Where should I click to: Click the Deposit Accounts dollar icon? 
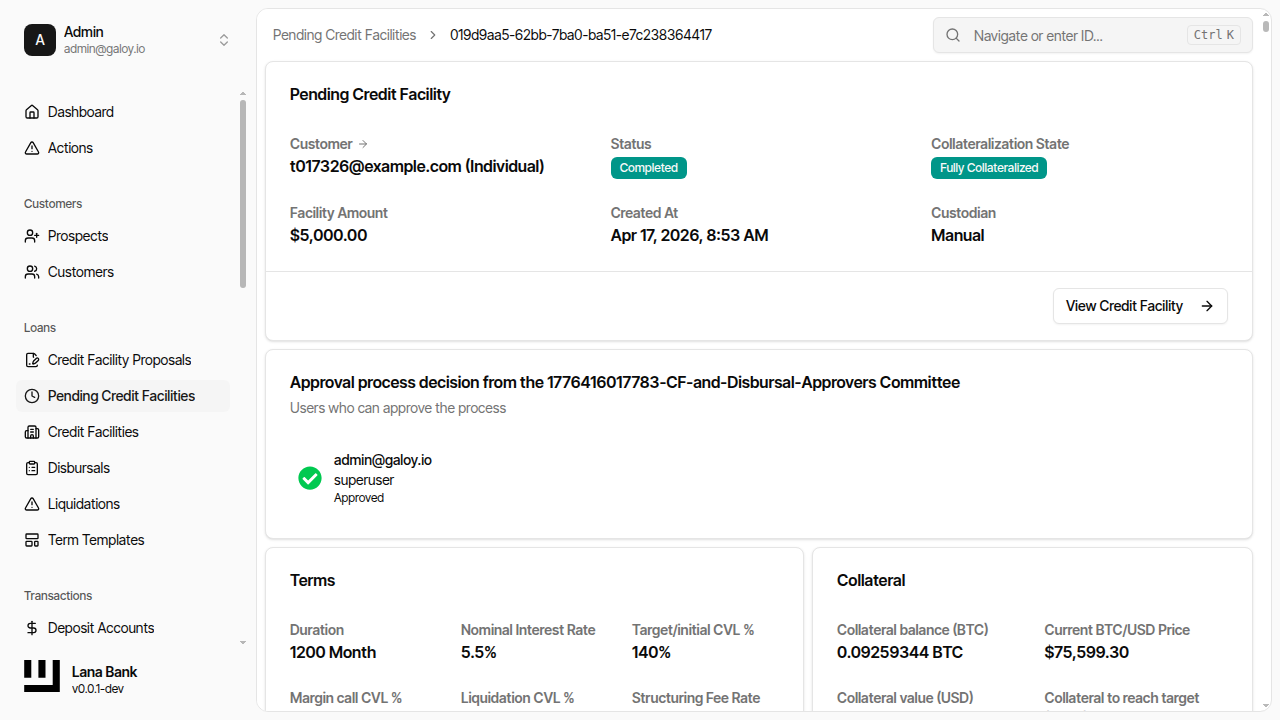(x=32, y=628)
